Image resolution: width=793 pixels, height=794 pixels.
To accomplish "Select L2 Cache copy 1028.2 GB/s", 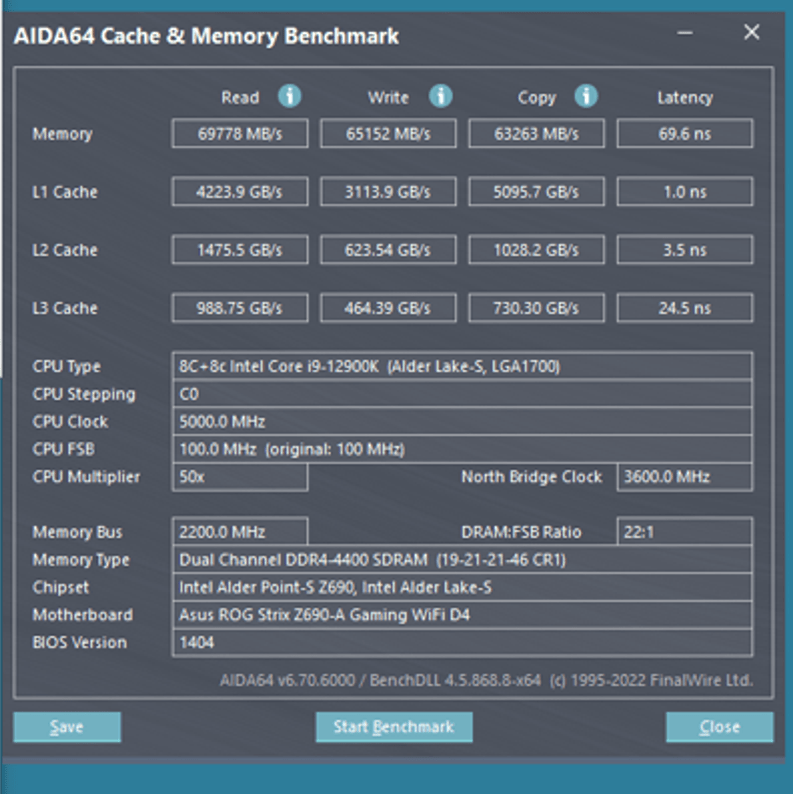I will (536, 250).
